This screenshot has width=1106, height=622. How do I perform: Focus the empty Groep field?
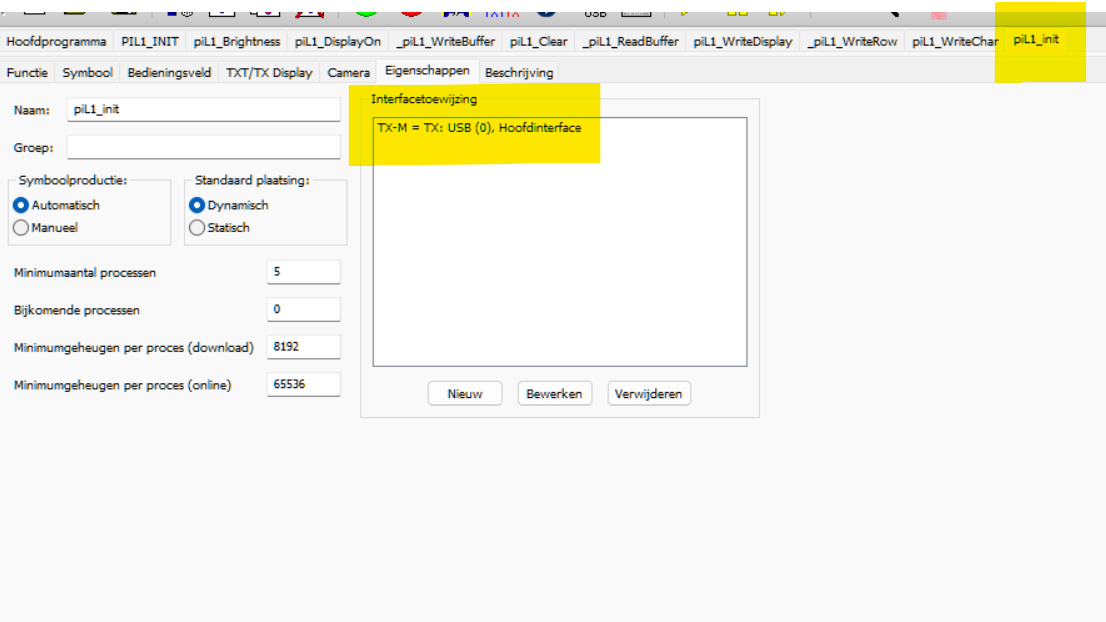(204, 147)
